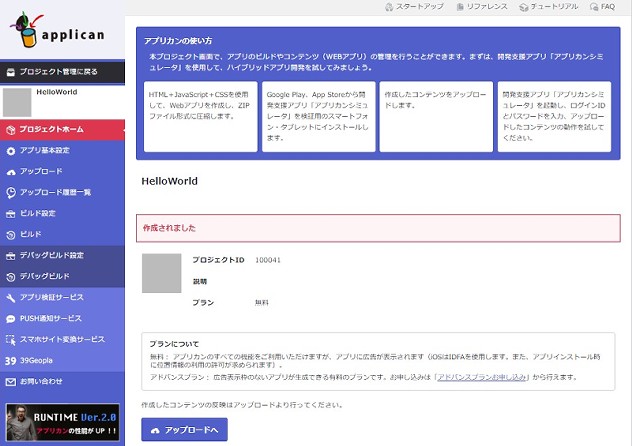Click the プロジェクトID label
Image resolution: width=632 pixels, height=446 pixels.
click(x=218, y=260)
